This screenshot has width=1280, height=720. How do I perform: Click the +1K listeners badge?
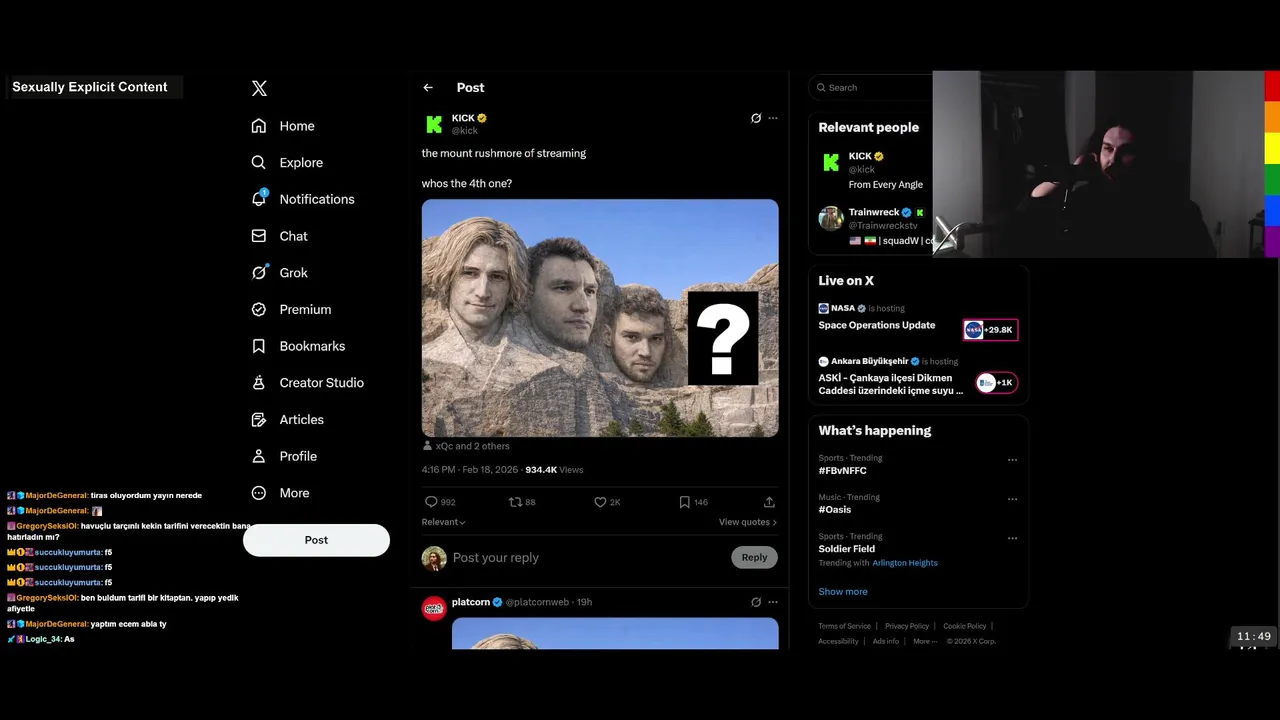[997, 383]
